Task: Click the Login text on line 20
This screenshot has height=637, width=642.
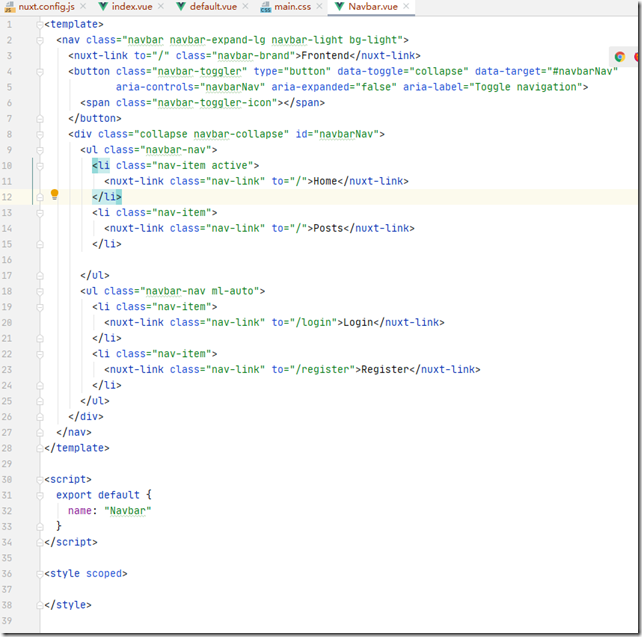Action: pyautogui.click(x=358, y=323)
